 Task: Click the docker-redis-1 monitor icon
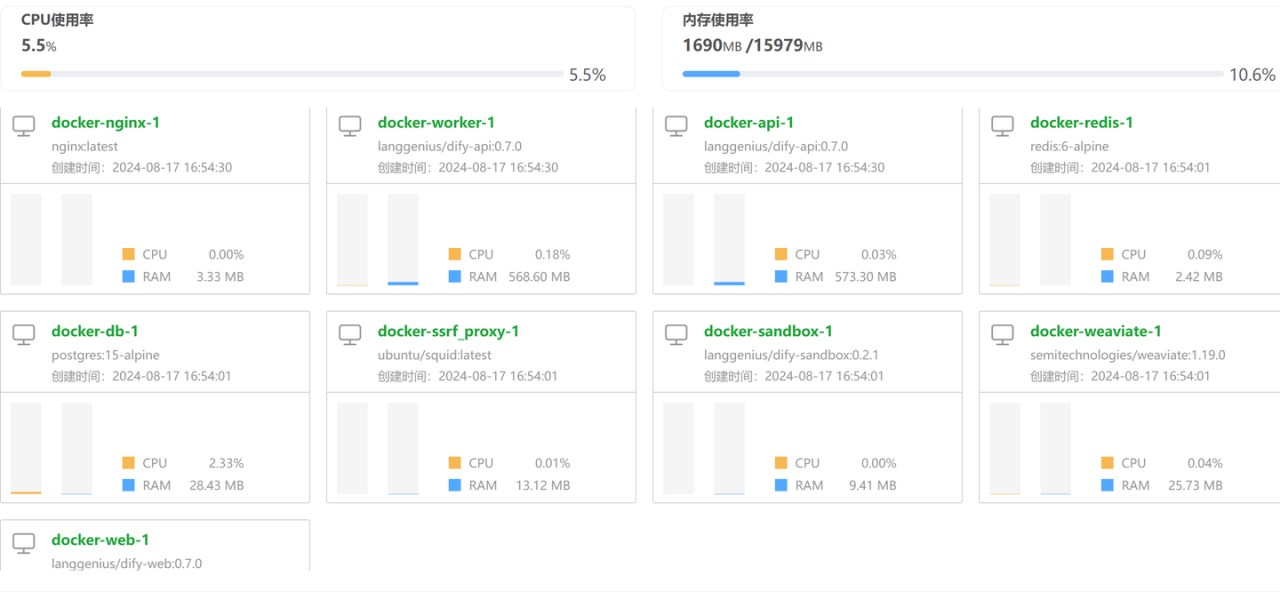pyautogui.click(x=1003, y=126)
